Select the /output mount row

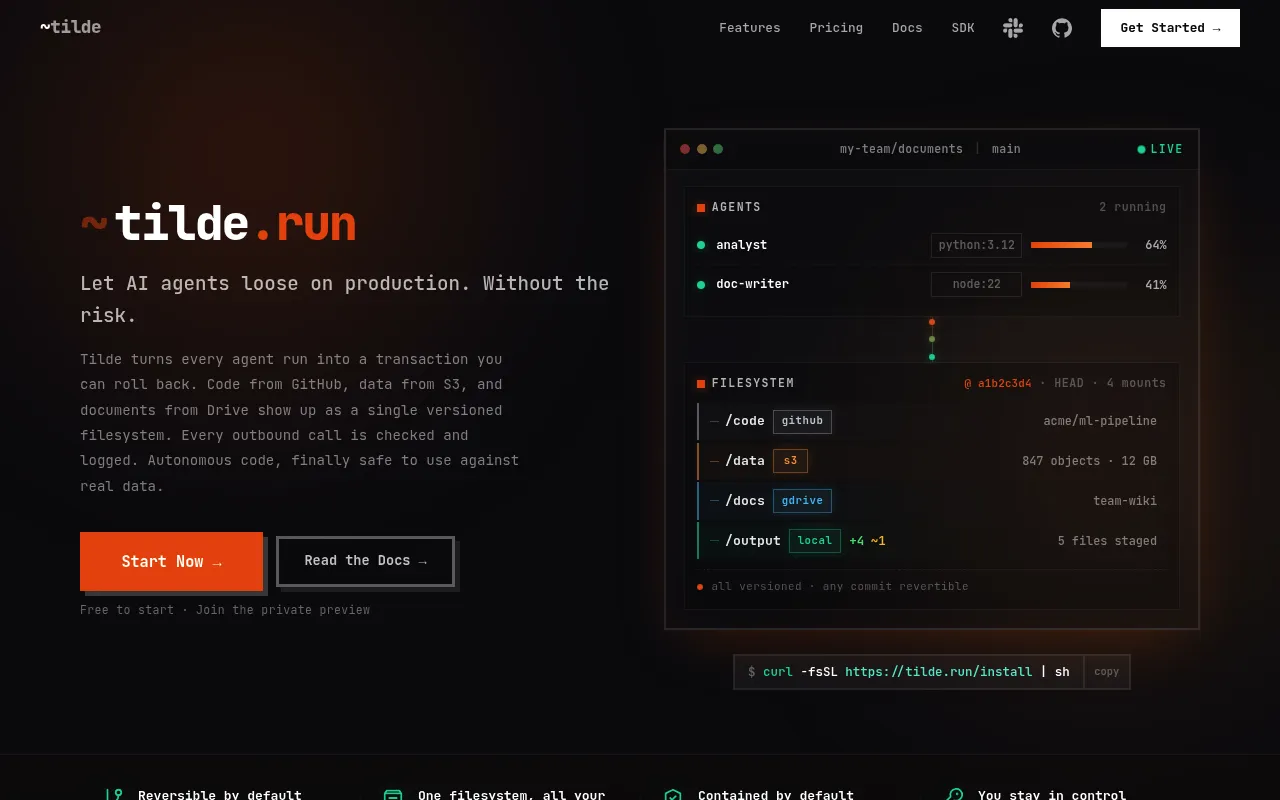[x=932, y=541]
